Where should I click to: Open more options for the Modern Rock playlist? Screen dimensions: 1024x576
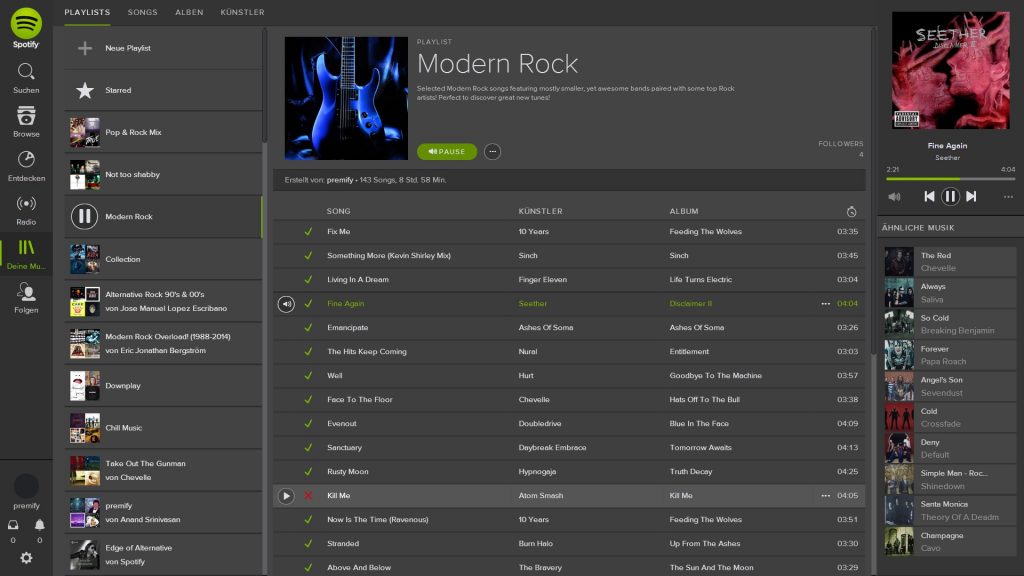coord(492,151)
